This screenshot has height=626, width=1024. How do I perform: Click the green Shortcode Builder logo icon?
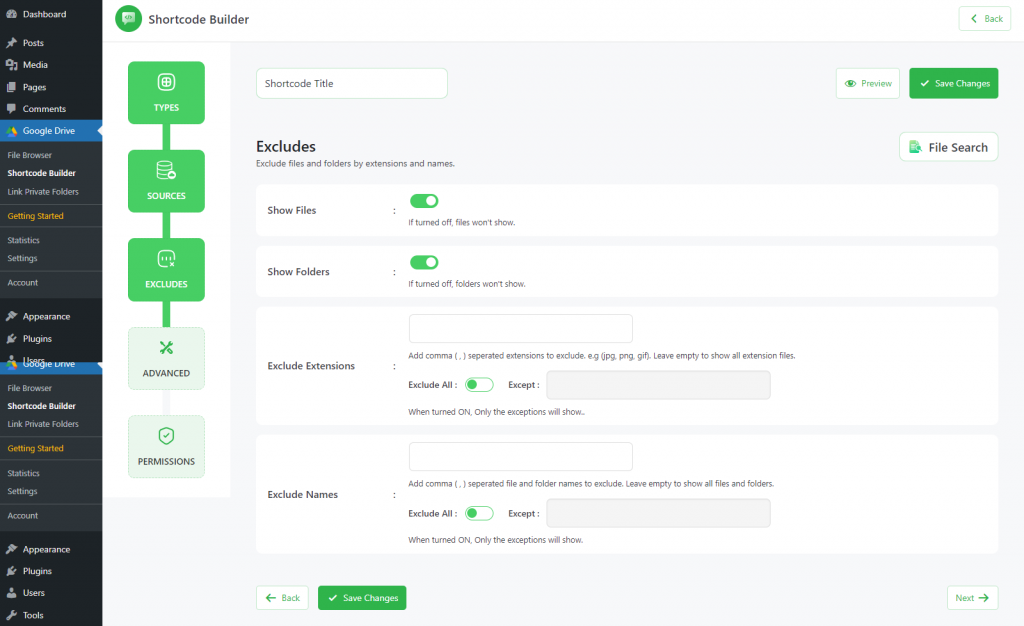[x=129, y=19]
